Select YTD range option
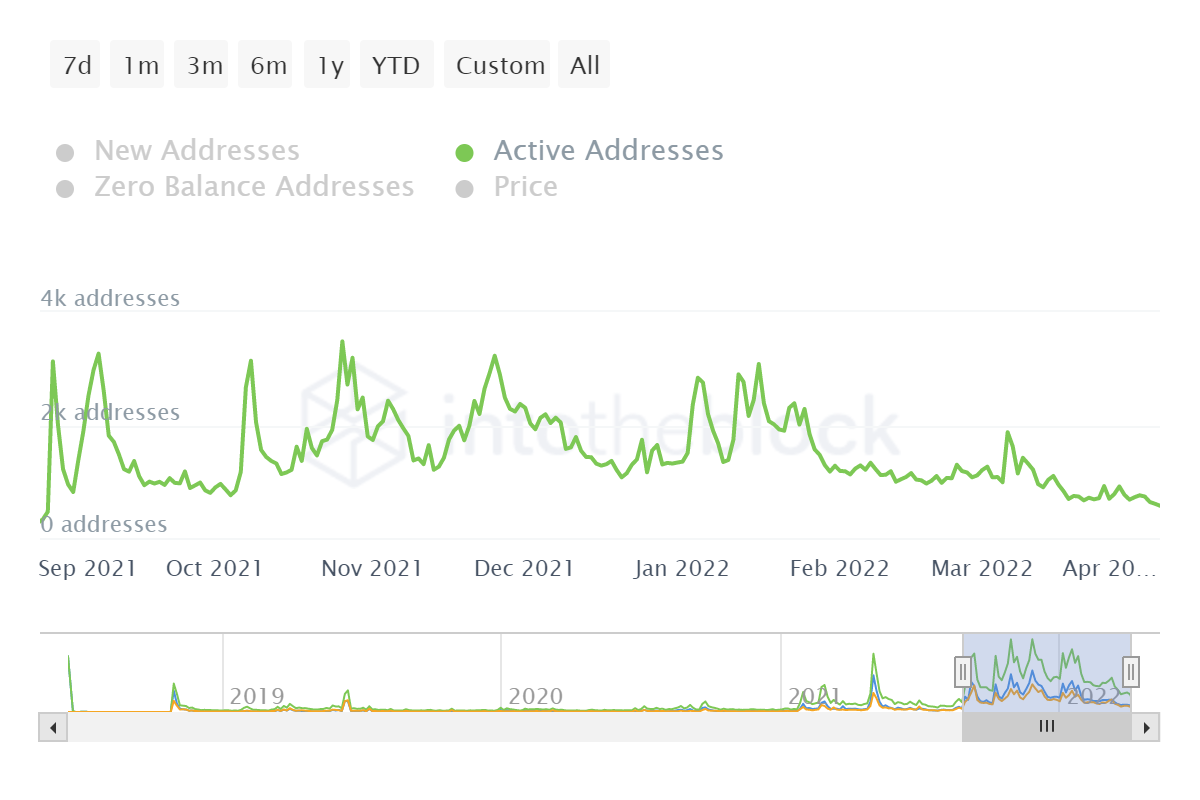Screen dimensions: 1200x800 tap(397, 65)
